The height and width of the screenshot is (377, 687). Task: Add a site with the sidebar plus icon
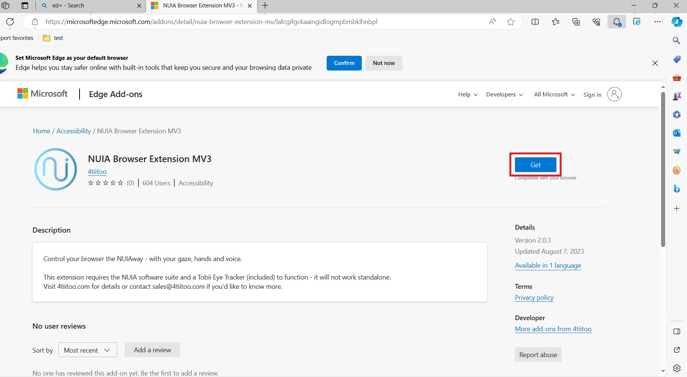[676, 208]
